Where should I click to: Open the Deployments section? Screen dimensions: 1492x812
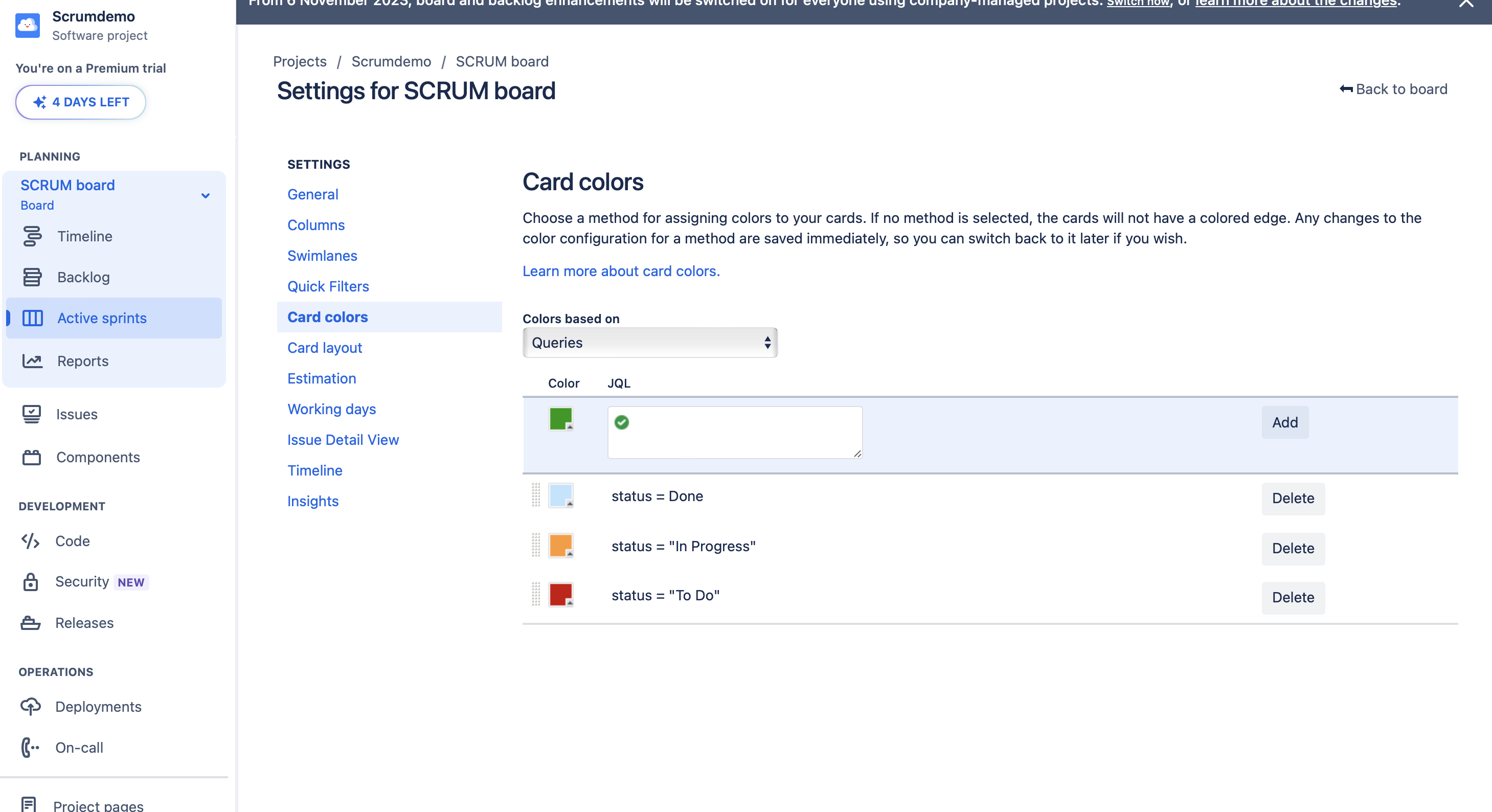[x=99, y=707]
